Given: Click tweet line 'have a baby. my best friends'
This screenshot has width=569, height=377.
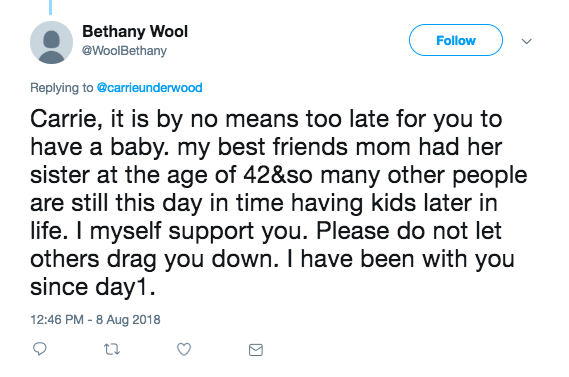Looking at the screenshot, I should click(x=266, y=147).
